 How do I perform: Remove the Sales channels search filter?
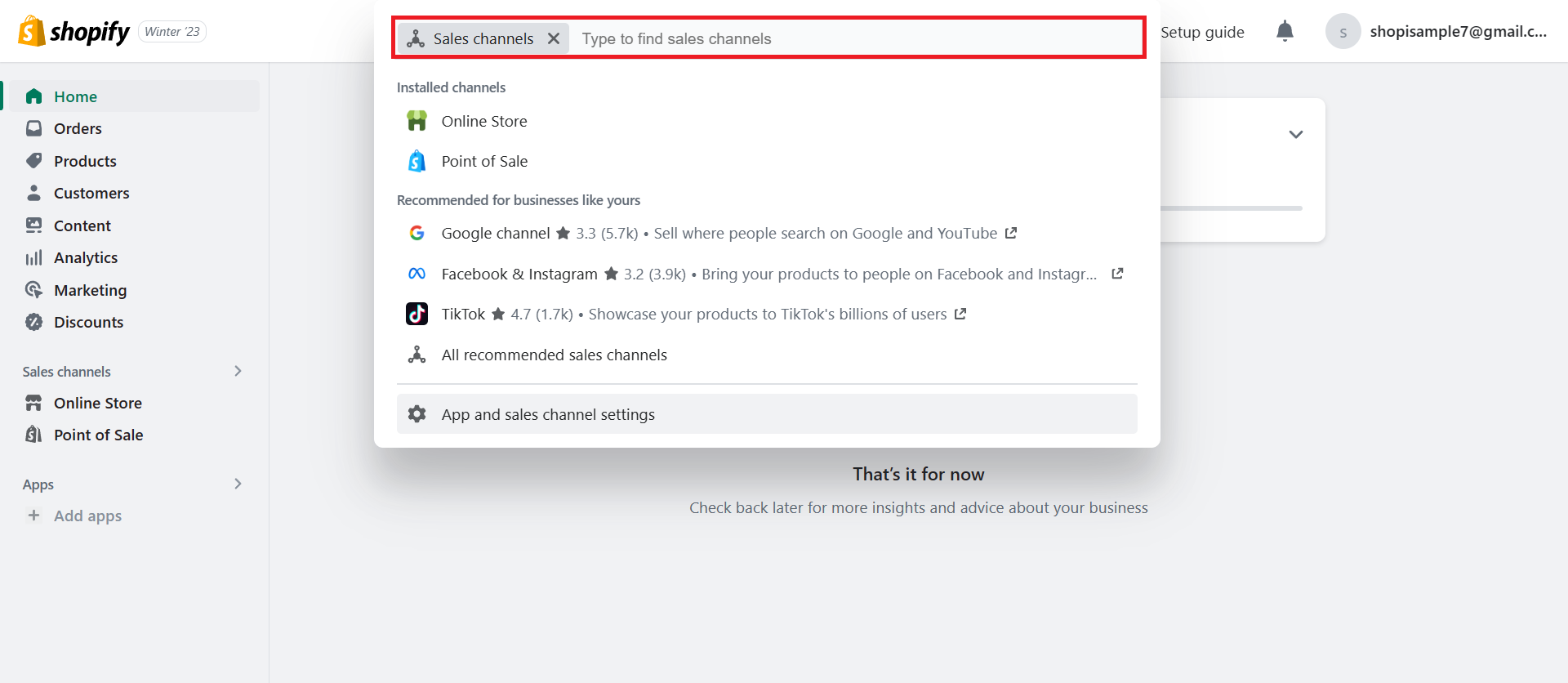[554, 38]
